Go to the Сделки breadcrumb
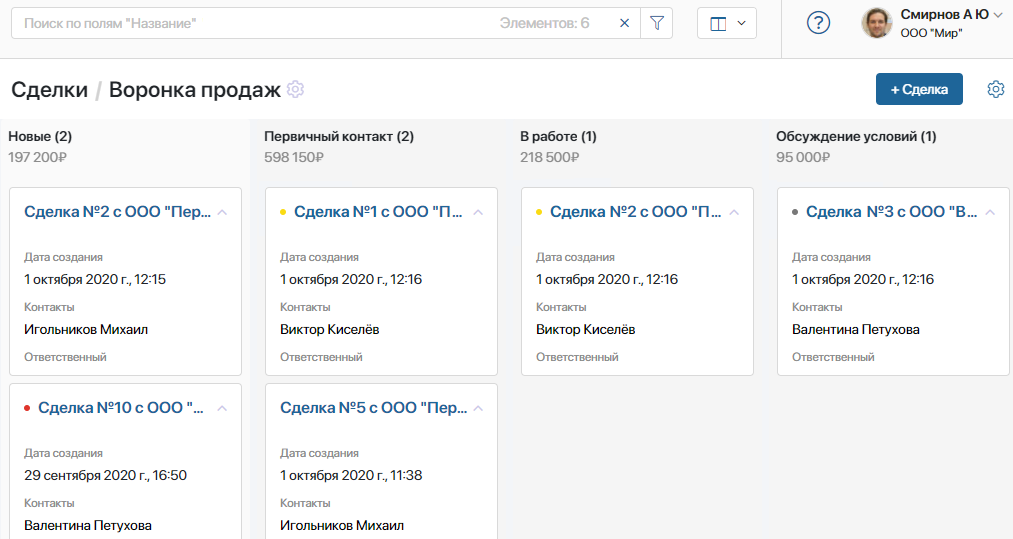 click(x=49, y=89)
